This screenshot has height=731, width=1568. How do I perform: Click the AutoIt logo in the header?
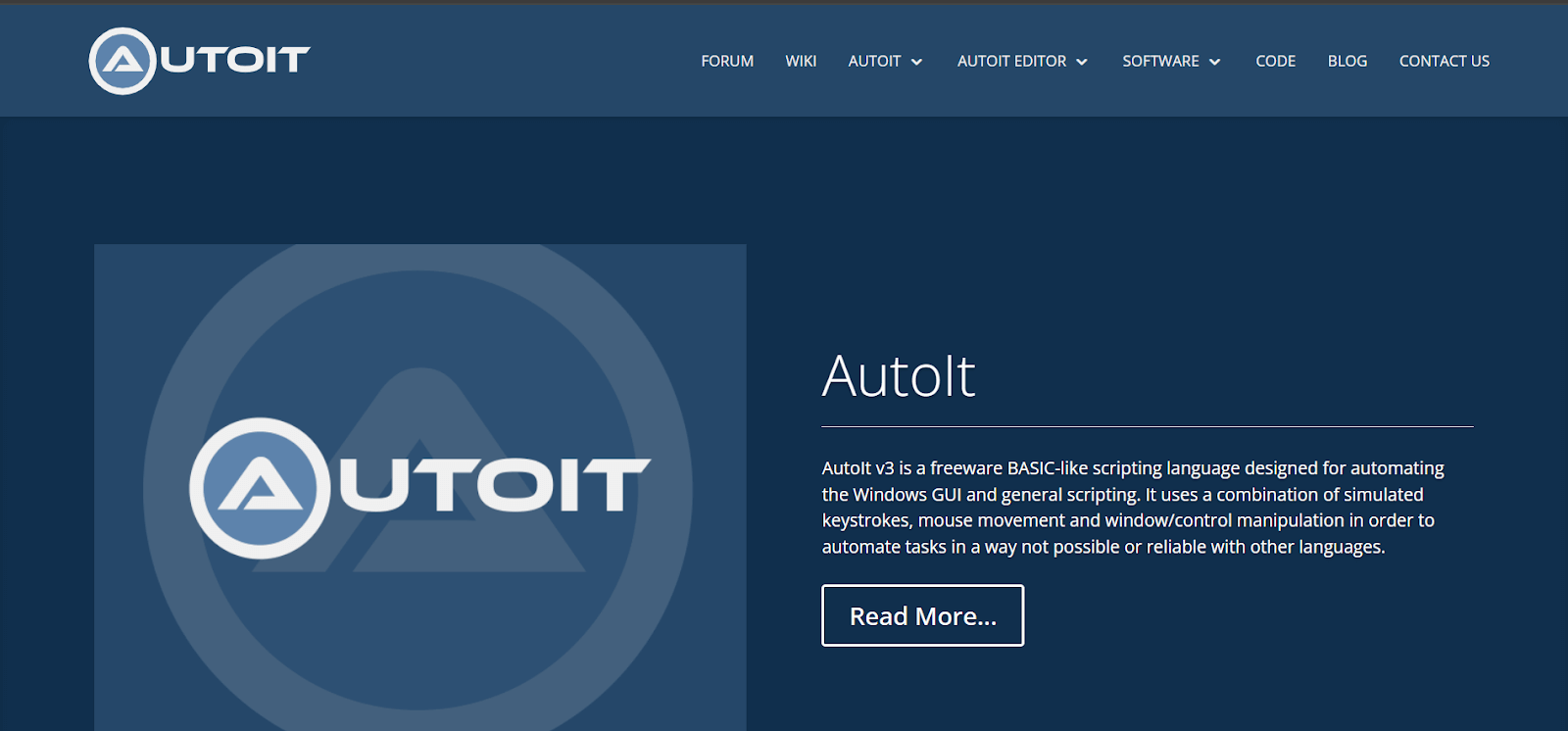point(200,61)
